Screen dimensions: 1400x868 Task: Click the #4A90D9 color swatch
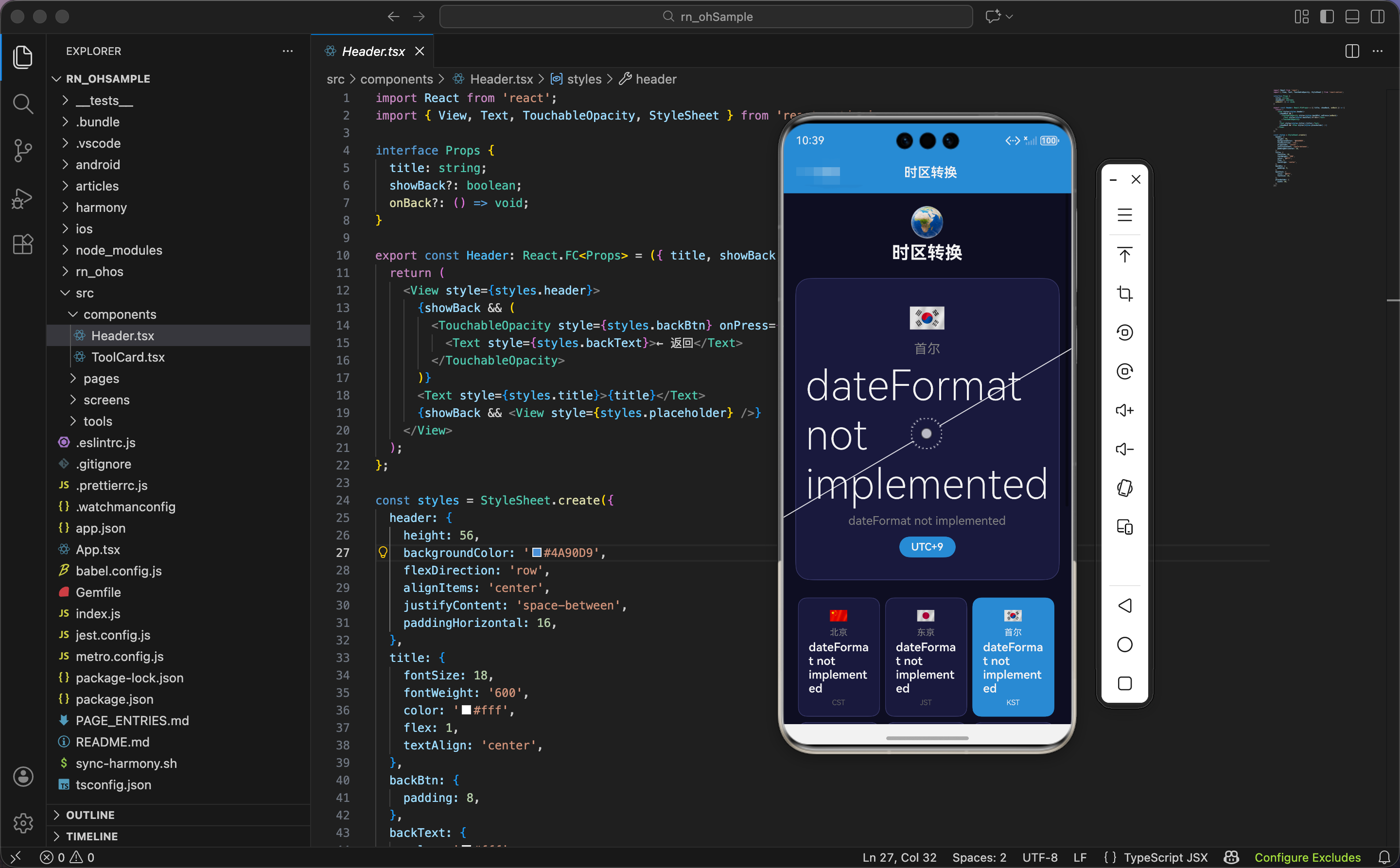[x=536, y=553]
